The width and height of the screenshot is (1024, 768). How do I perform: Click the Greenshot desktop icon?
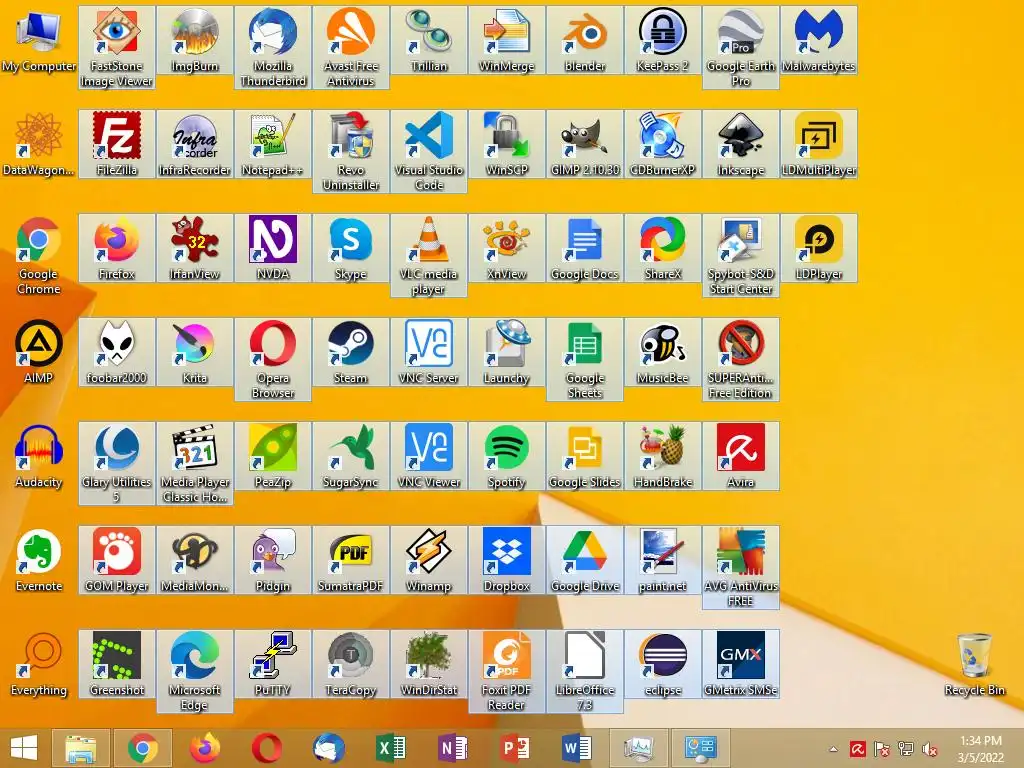[x=116, y=664]
